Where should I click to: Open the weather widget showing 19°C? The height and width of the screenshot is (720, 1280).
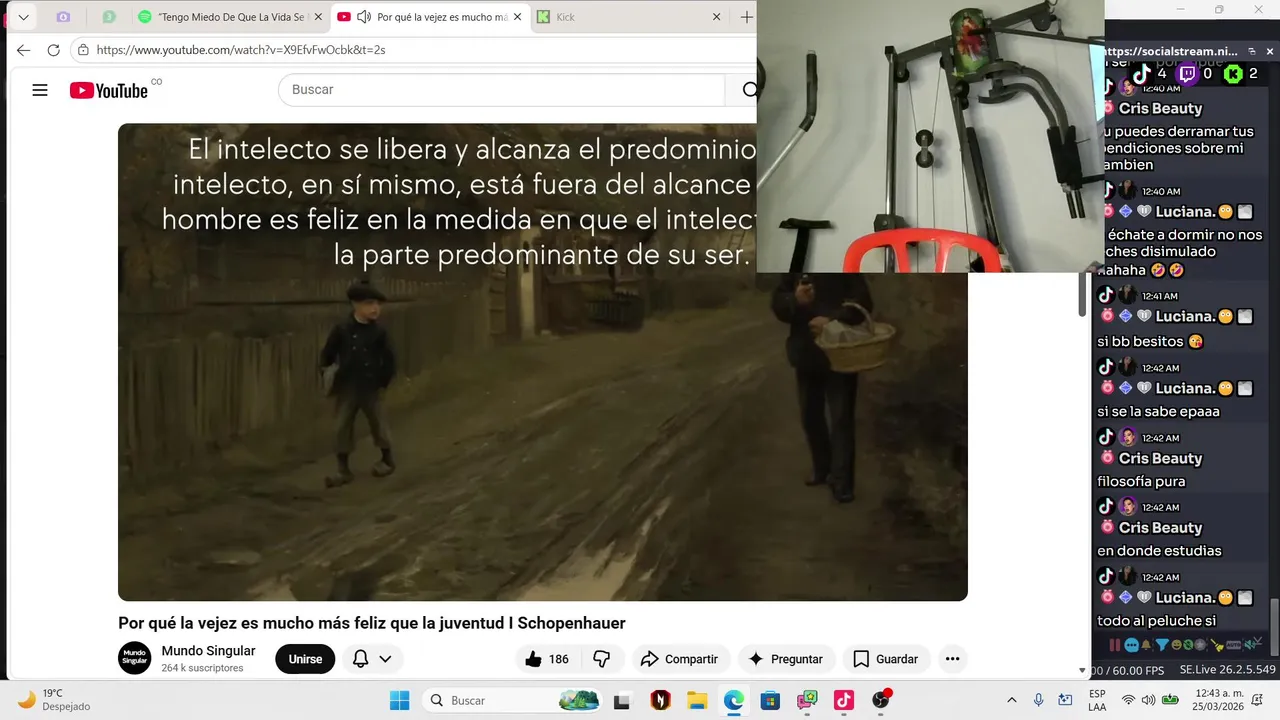(55, 699)
